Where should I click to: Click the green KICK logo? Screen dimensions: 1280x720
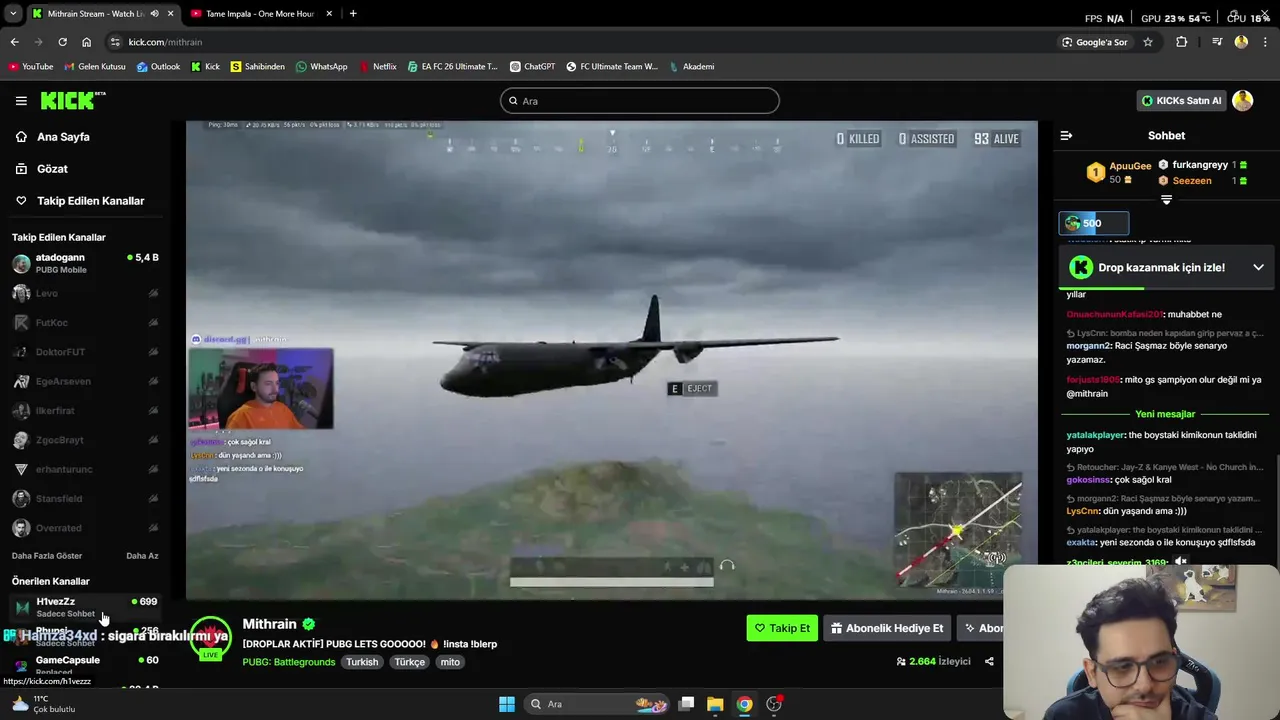click(72, 100)
